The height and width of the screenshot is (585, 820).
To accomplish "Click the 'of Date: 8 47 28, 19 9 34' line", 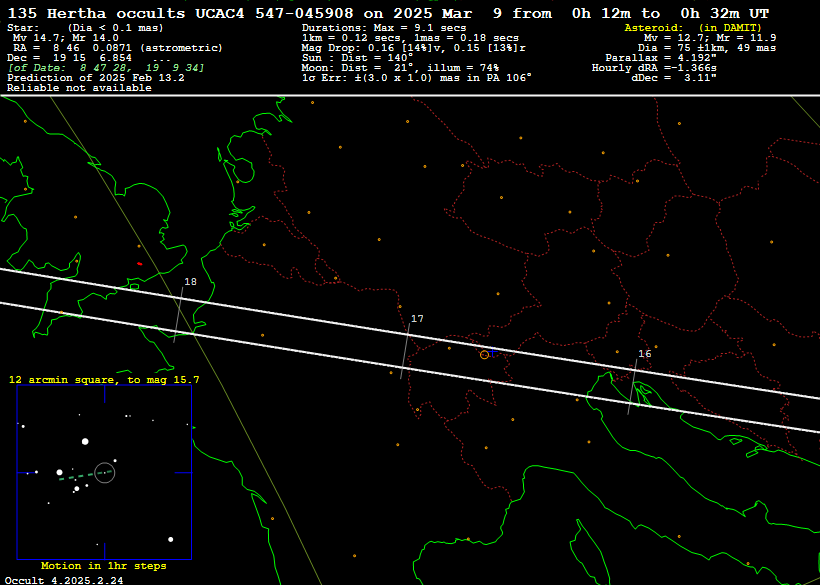I will pos(106,67).
